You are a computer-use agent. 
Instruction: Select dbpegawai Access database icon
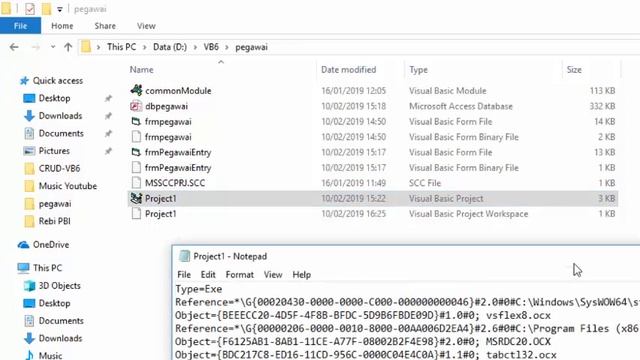click(x=136, y=106)
